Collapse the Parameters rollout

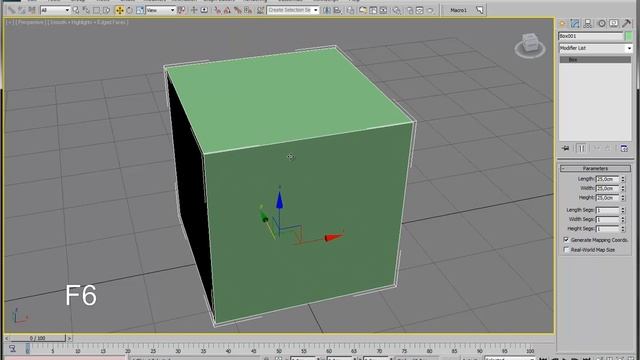coord(595,168)
